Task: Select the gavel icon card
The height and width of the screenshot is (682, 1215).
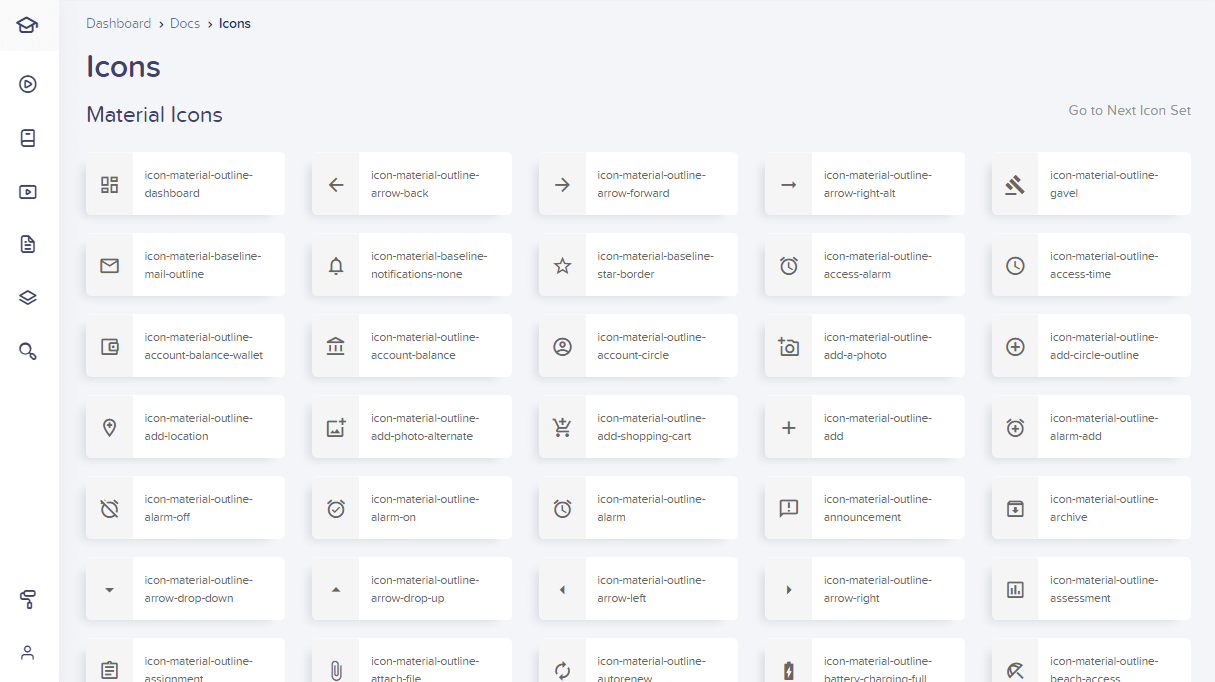Action: click(1090, 184)
